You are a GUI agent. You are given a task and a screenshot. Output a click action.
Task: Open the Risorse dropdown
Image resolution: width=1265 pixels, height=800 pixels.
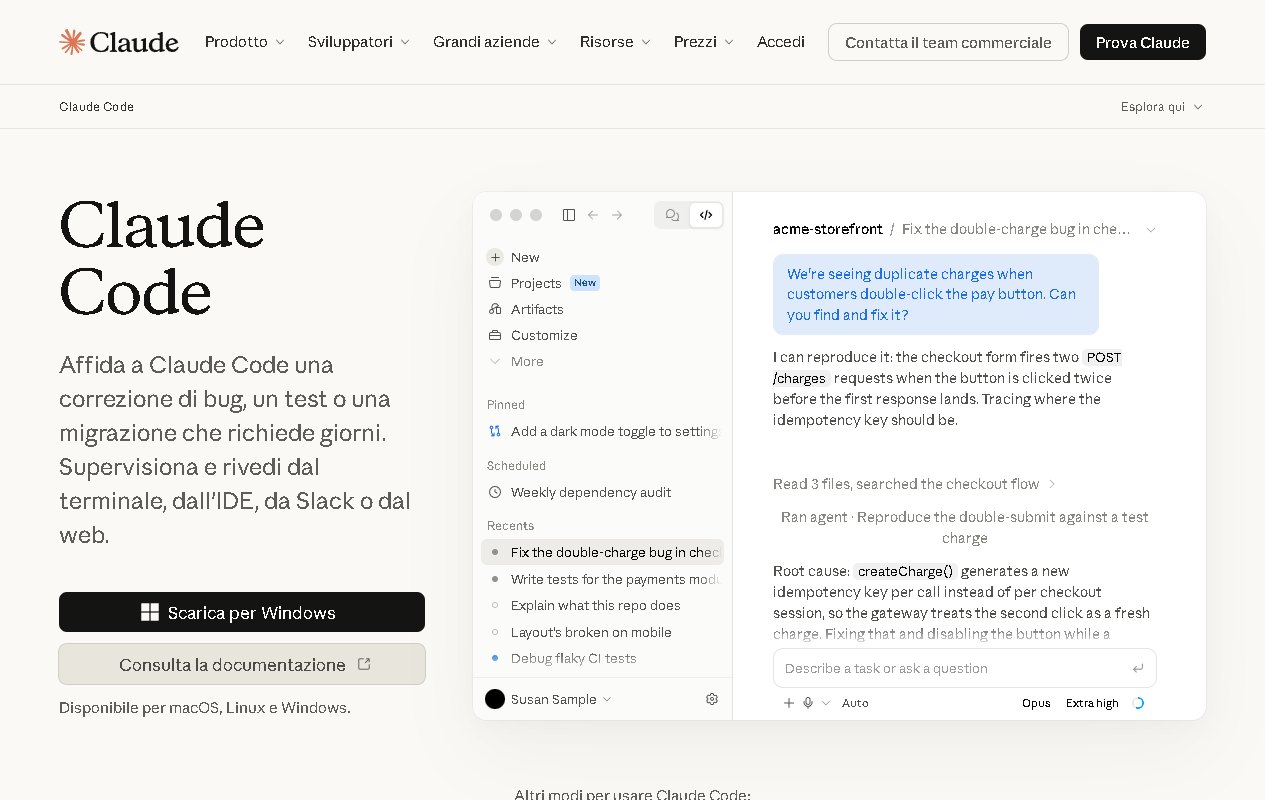coord(616,42)
